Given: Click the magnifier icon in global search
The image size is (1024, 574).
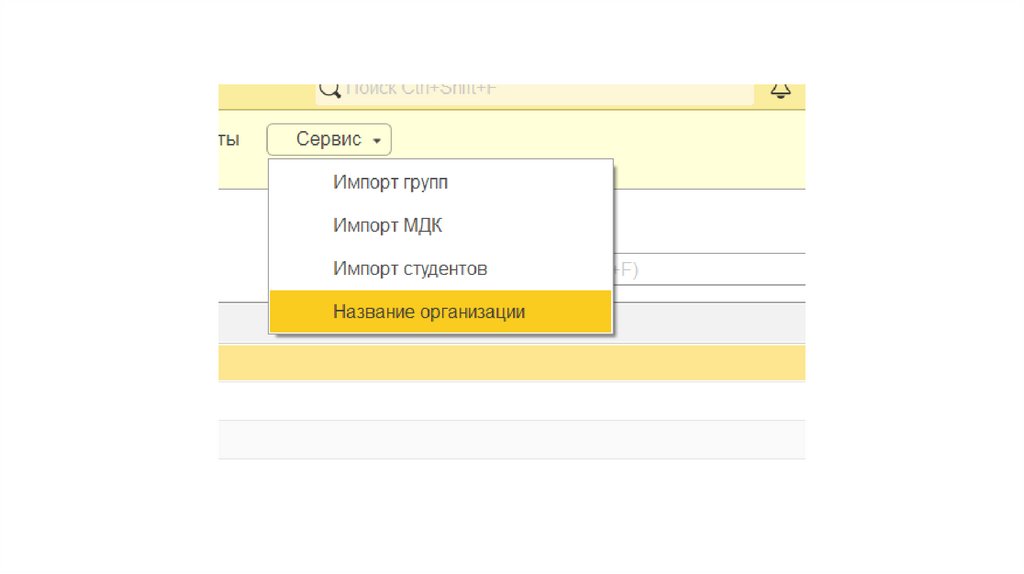Looking at the screenshot, I should tap(330, 90).
